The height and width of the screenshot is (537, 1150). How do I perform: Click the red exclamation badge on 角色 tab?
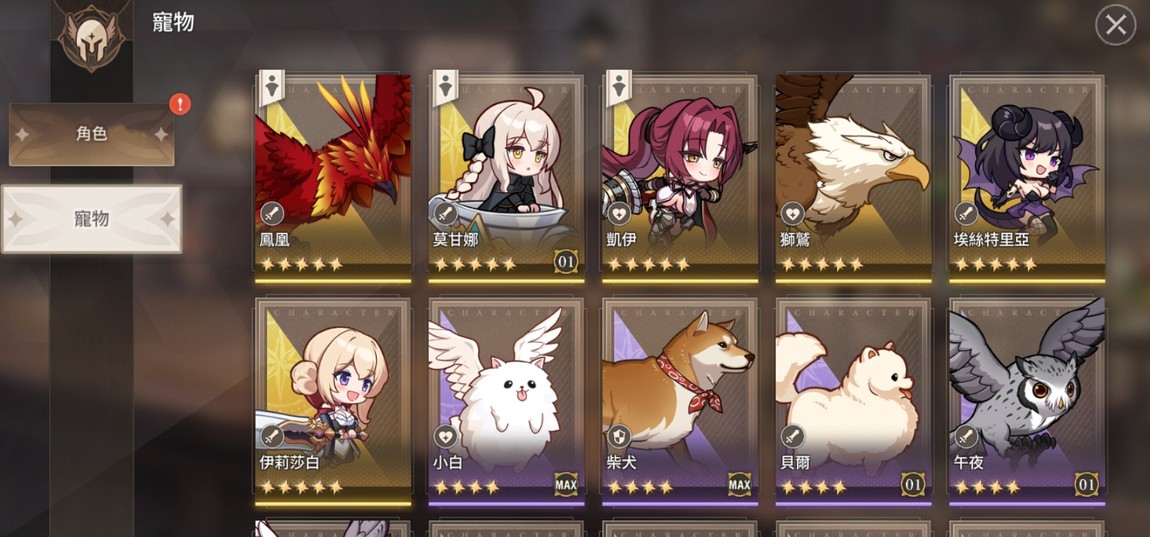pyautogui.click(x=180, y=104)
